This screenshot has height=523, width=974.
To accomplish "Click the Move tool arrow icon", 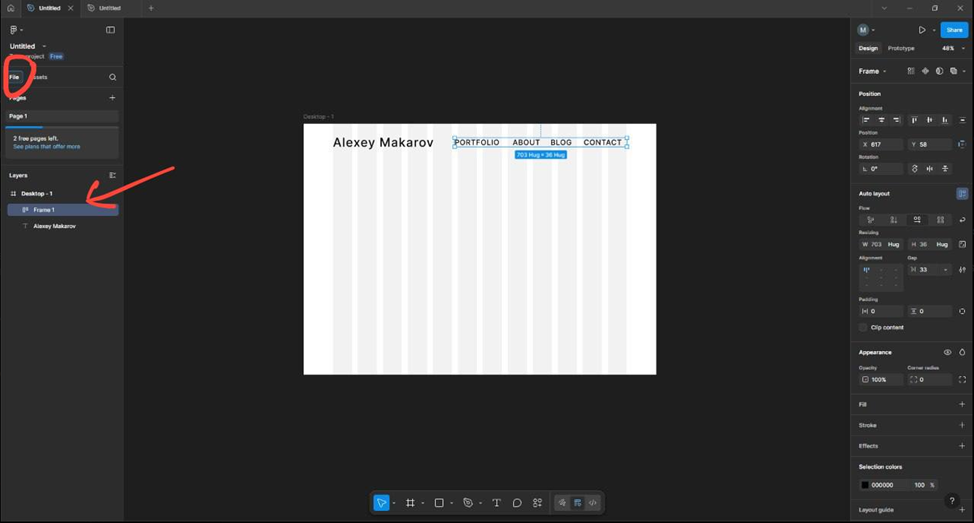I will click(x=381, y=503).
